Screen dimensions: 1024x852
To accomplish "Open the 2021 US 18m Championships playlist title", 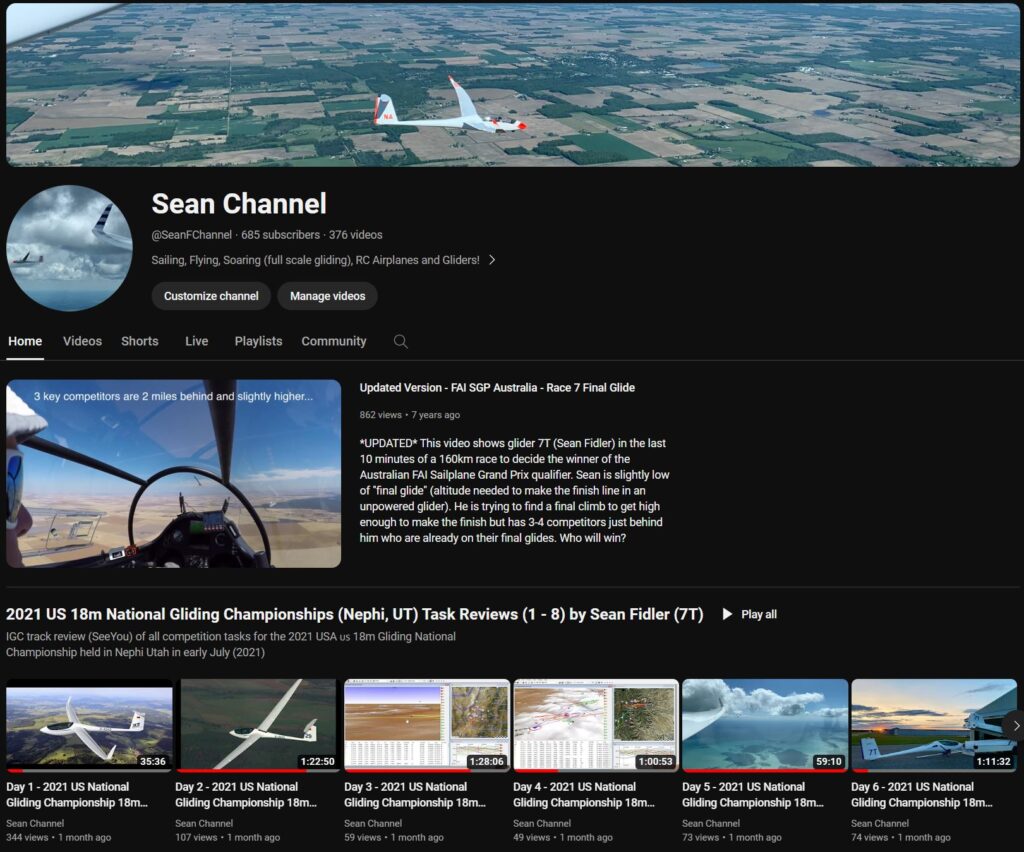I will tap(355, 614).
